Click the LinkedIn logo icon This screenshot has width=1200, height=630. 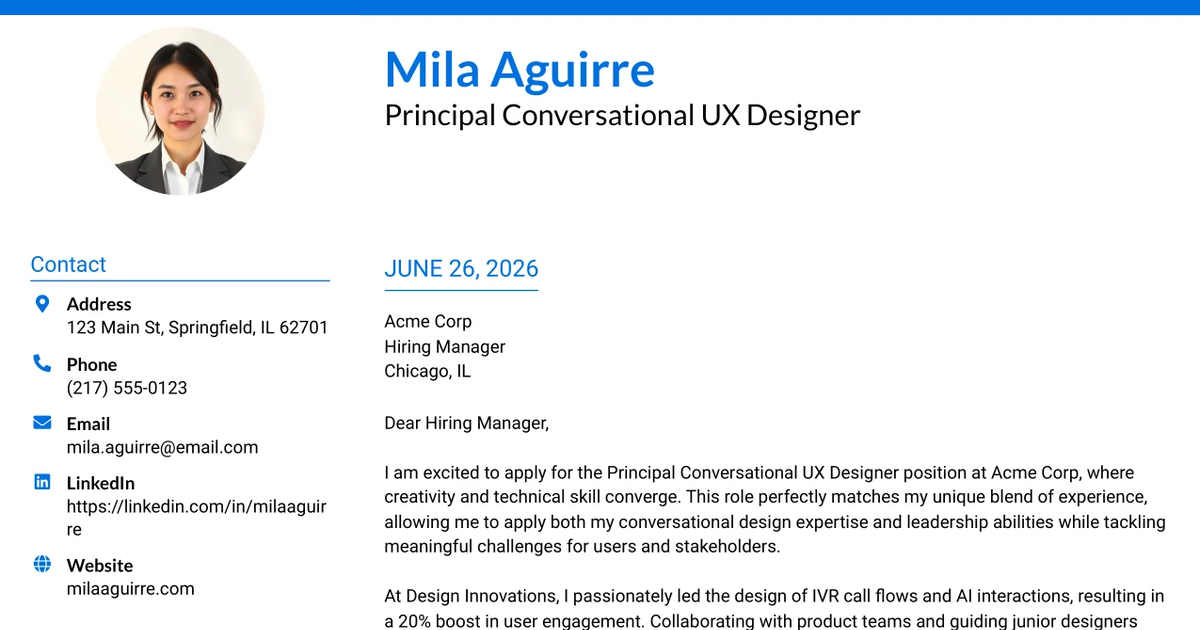(42, 482)
